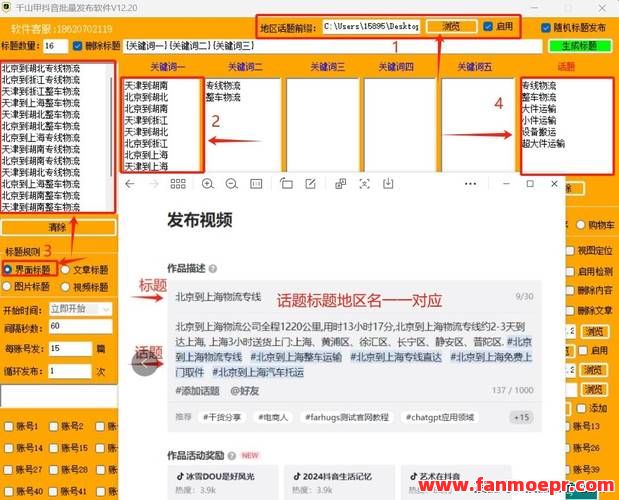The height and width of the screenshot is (500, 619).
Task: Select the #电商人 recommended tag
Action: [x=273, y=418]
